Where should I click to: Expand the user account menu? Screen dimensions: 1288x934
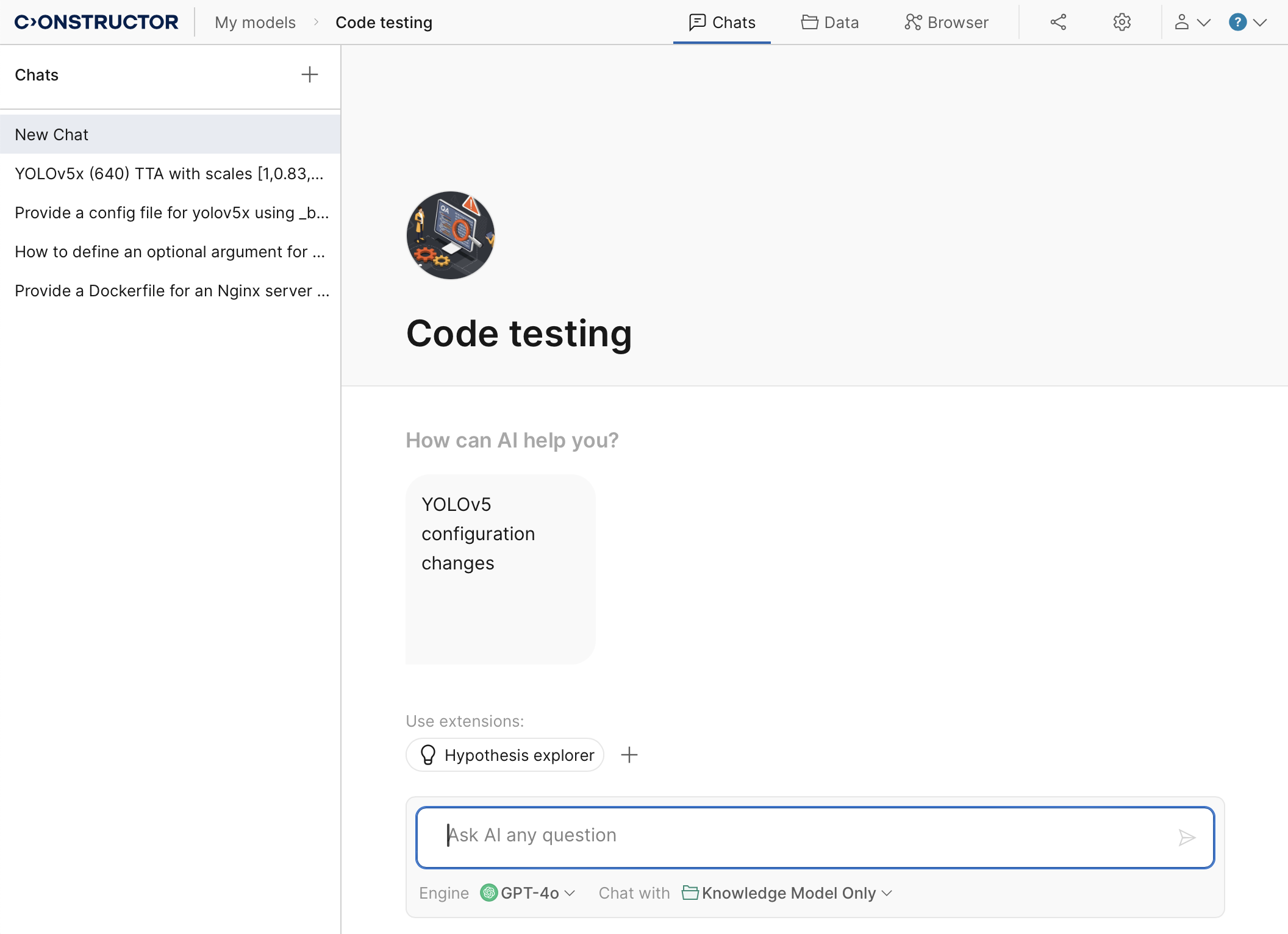coord(1191,23)
